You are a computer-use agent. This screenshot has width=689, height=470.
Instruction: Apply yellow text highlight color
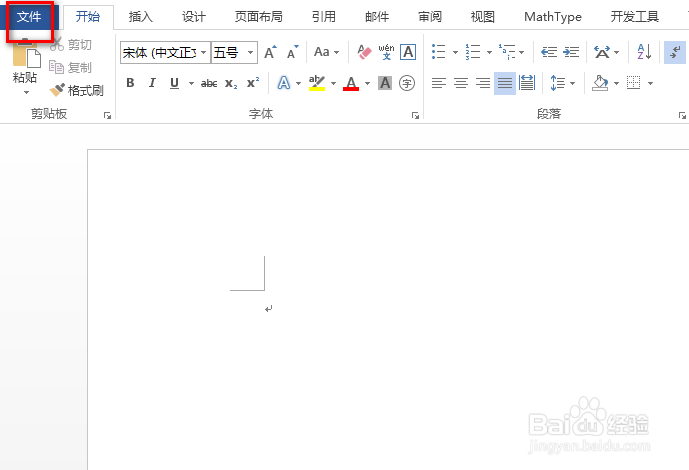[317, 83]
